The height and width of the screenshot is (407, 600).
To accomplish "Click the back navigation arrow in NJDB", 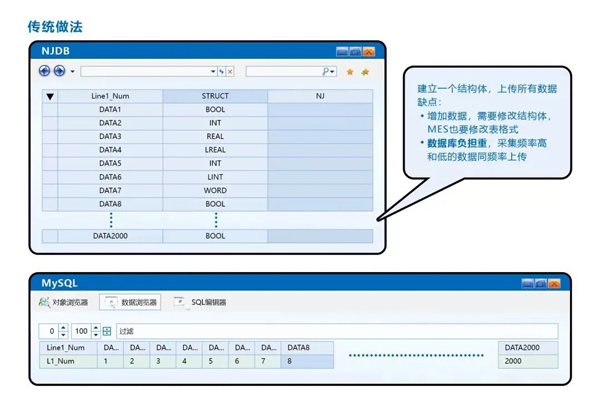I will click(x=44, y=71).
